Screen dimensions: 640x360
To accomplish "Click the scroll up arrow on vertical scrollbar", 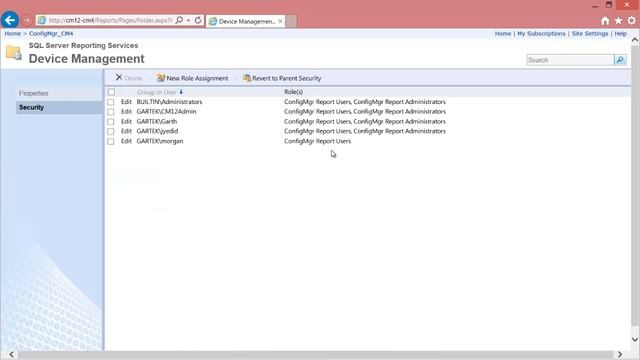I will pyautogui.click(x=635, y=40).
